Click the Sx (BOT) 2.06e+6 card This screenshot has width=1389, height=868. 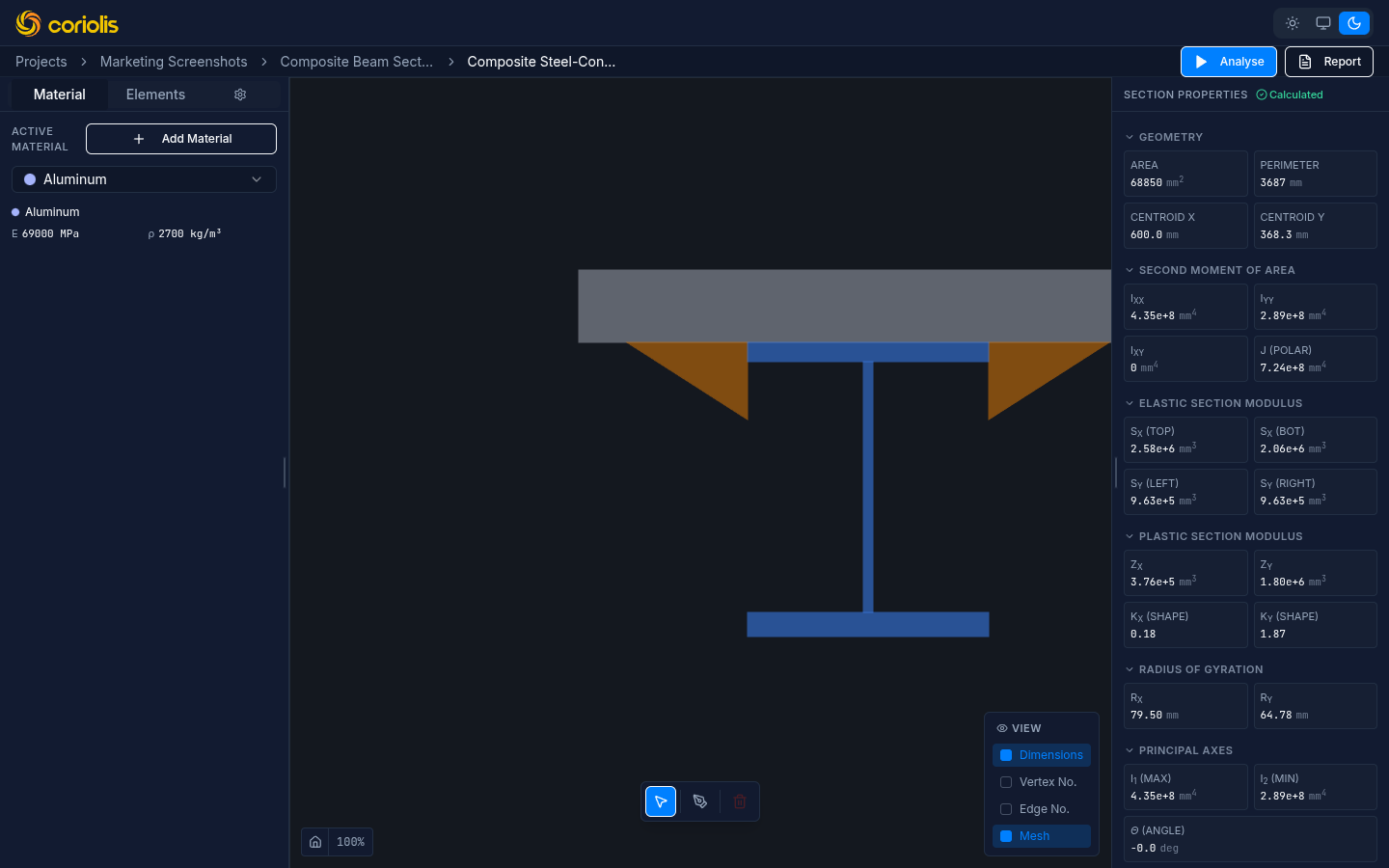click(x=1315, y=440)
